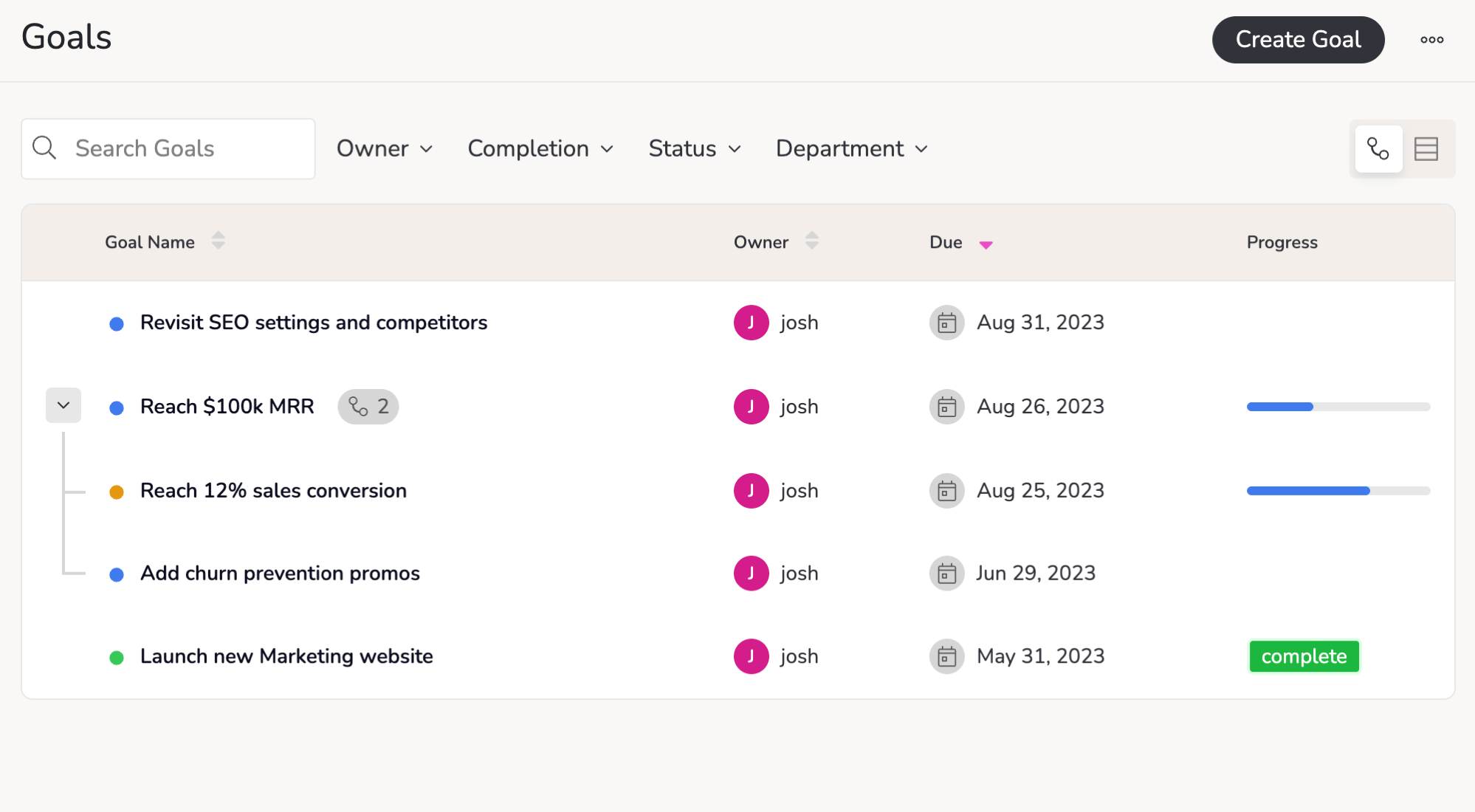This screenshot has height=812, width=1475.
Task: Open the Completion filter dropdown
Action: point(540,149)
